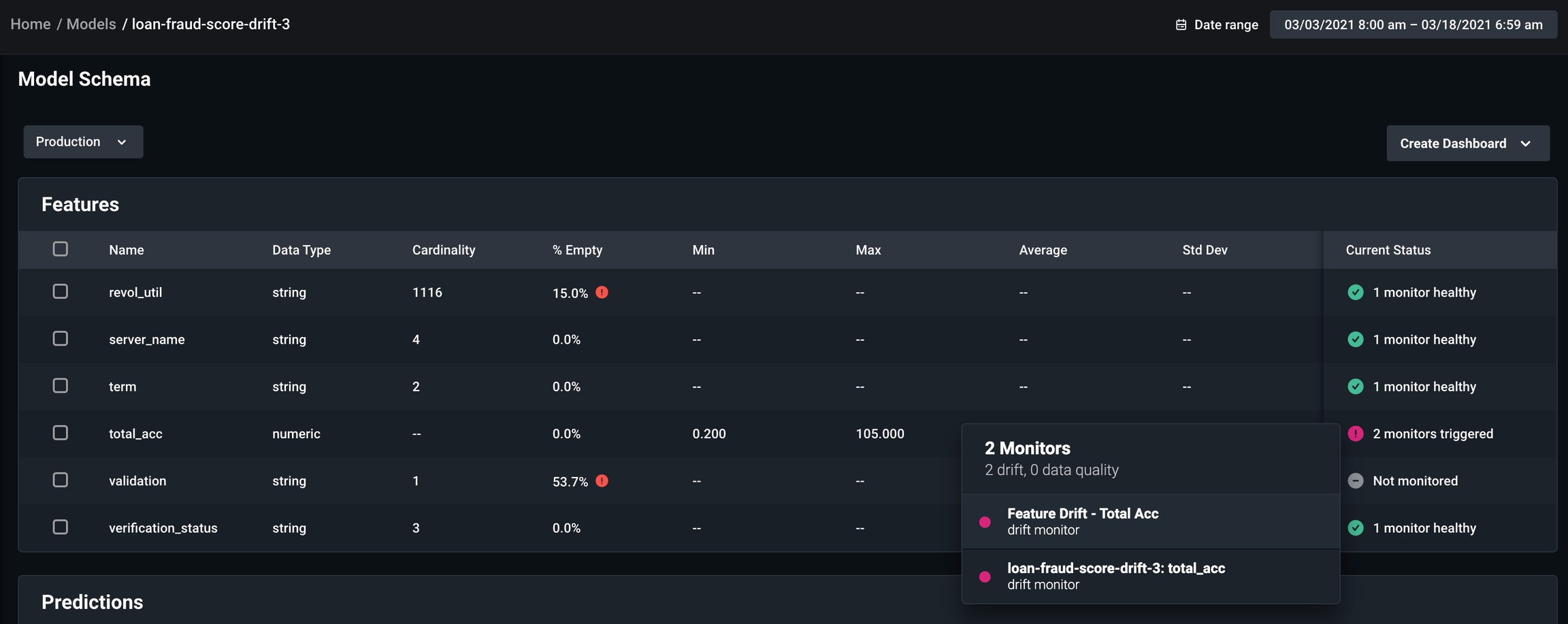Toggle the select-all checkbox in Features header
Viewport: 1568px width, 624px height.
tap(61, 249)
